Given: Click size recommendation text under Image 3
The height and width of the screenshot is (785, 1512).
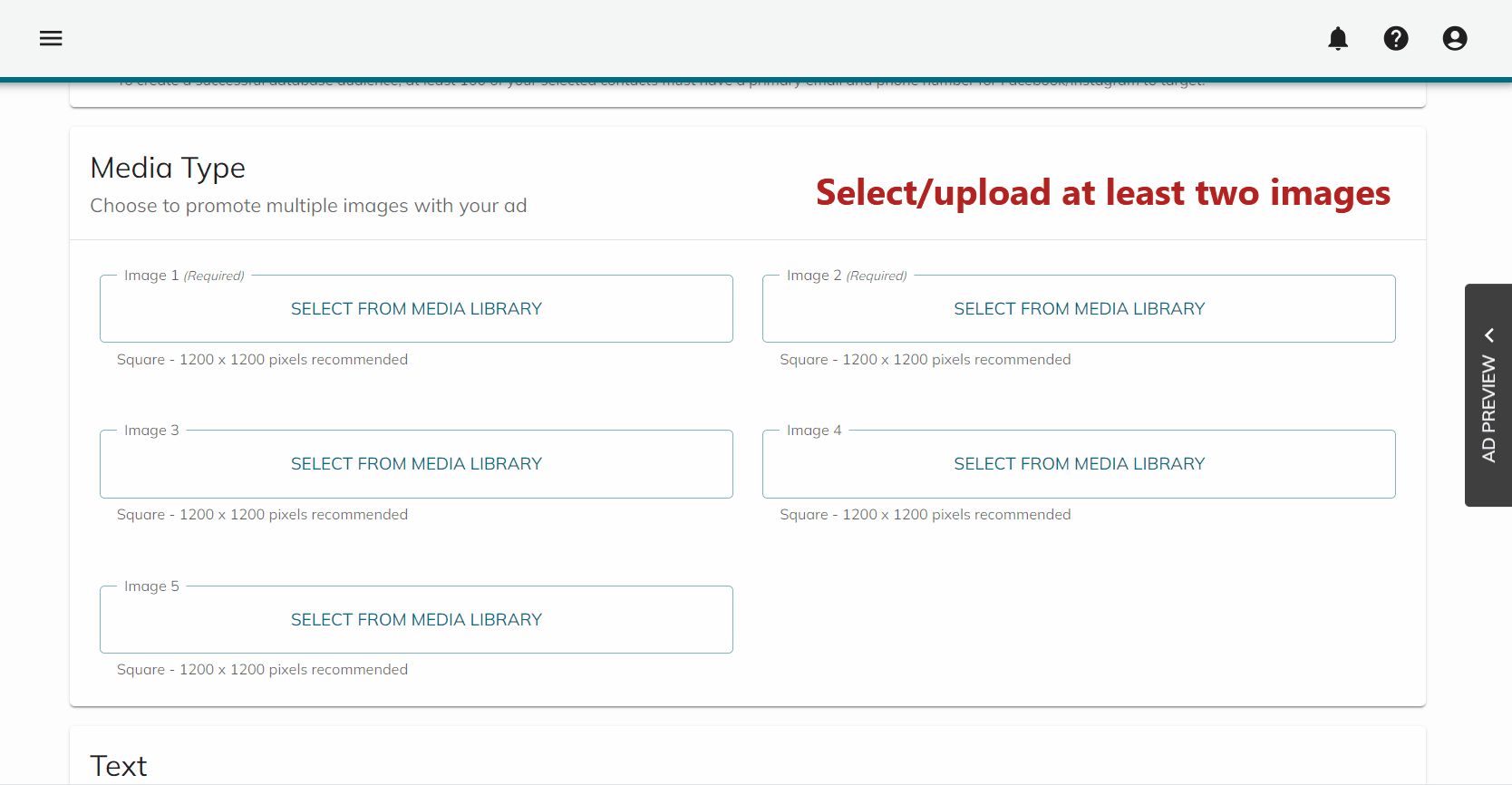Looking at the screenshot, I should click(262, 515).
